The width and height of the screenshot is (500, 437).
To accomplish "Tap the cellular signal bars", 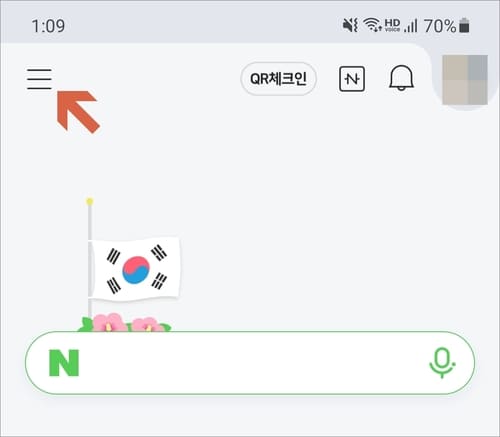I will click(411, 25).
